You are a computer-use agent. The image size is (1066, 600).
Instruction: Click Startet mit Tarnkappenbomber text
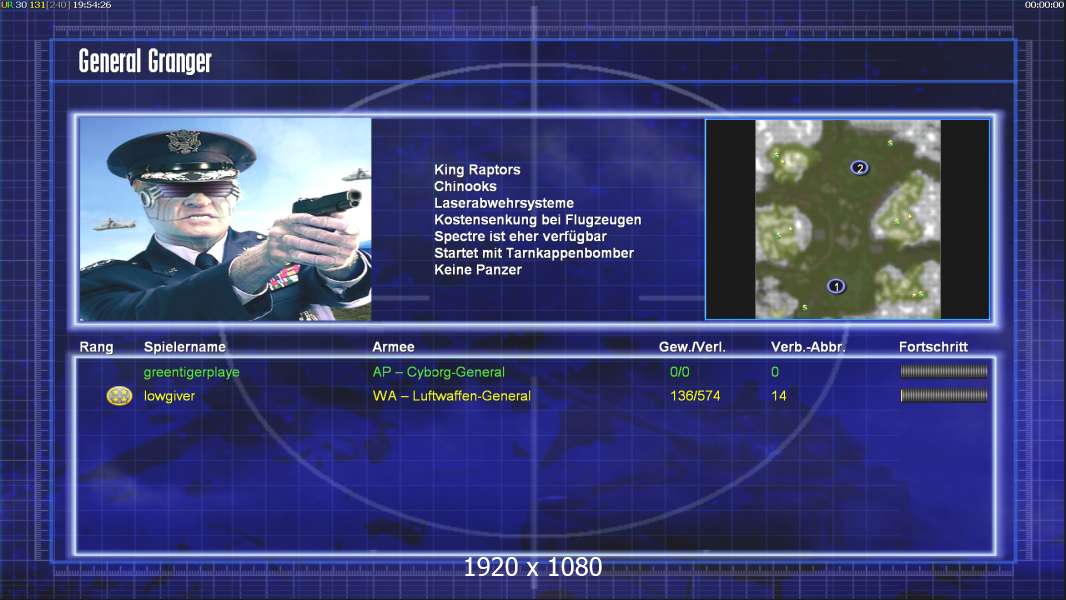[x=534, y=253]
